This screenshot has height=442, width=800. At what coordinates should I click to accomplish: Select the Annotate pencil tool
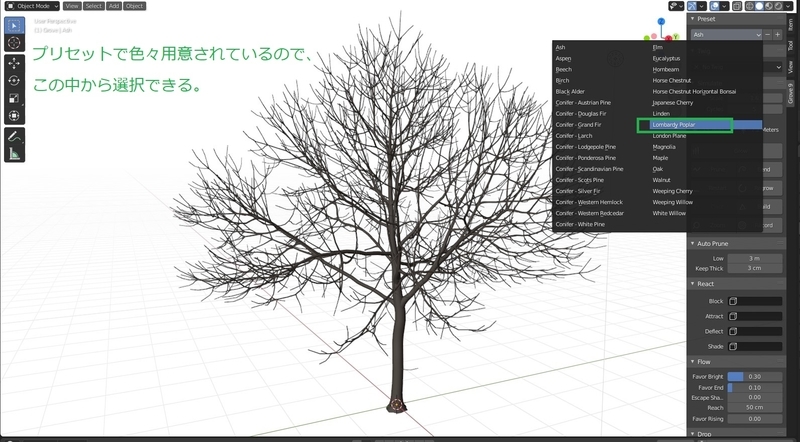pyautogui.click(x=14, y=136)
